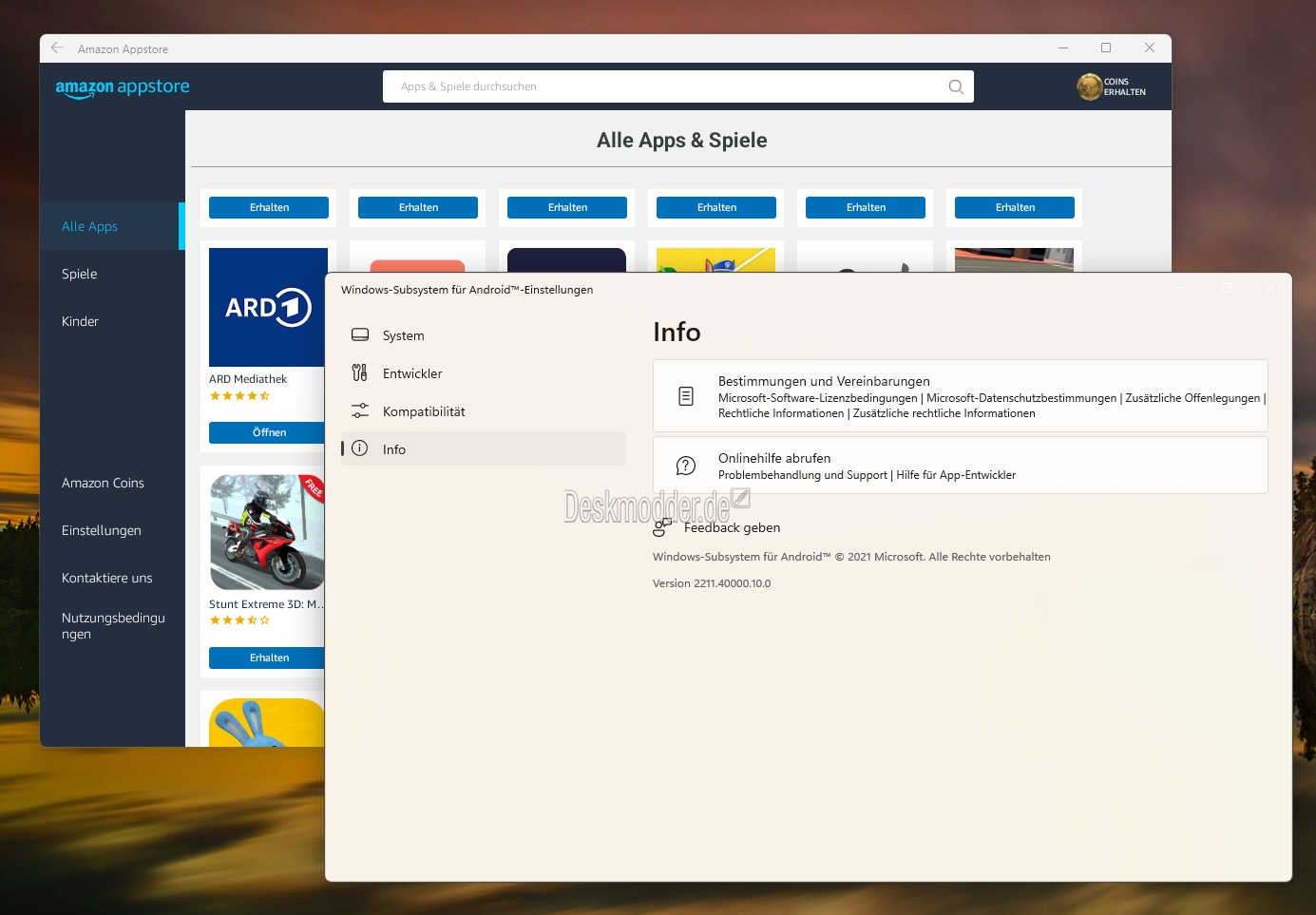Click Stunt Extreme 3D app title text
The height and width of the screenshot is (915, 1316).
coord(266,604)
